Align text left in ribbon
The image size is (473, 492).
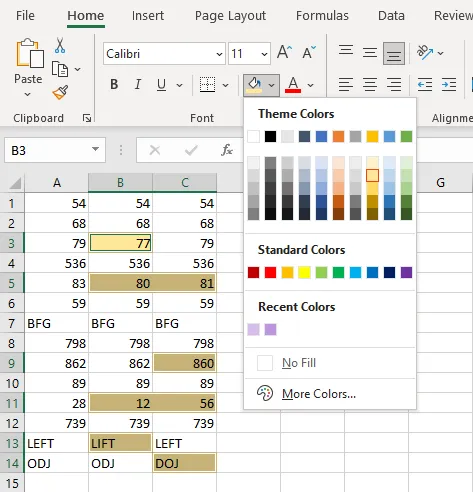pyautogui.click(x=346, y=85)
